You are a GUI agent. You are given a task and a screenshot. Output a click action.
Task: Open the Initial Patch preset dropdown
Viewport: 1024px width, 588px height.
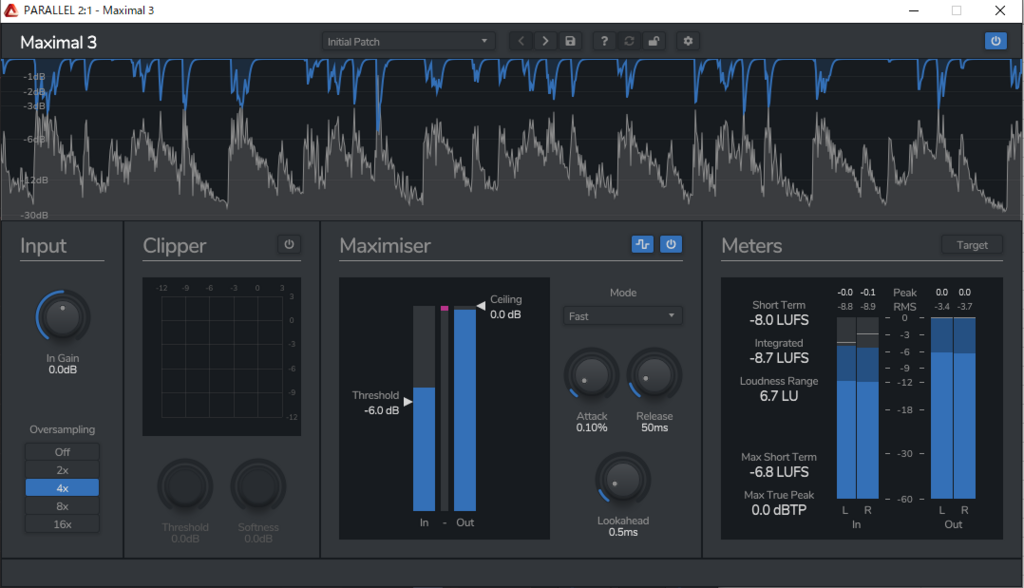(x=408, y=41)
